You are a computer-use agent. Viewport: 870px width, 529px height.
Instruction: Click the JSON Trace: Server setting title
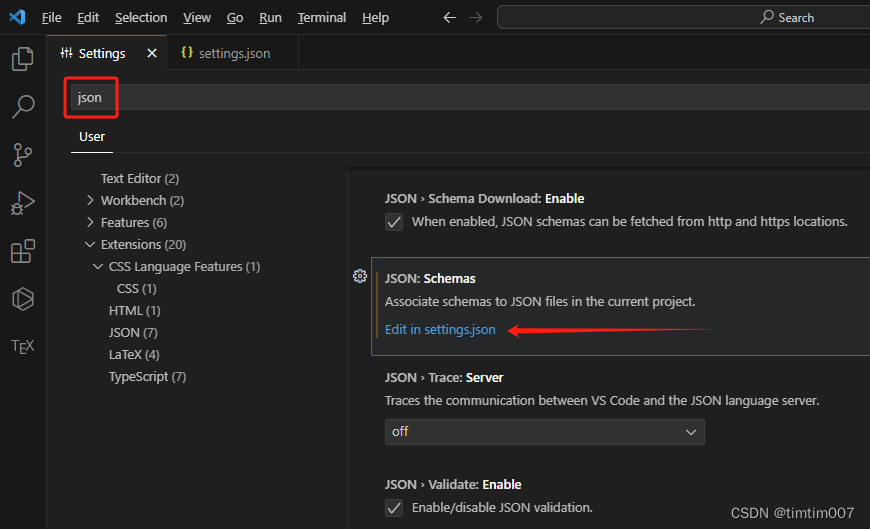tap(444, 377)
